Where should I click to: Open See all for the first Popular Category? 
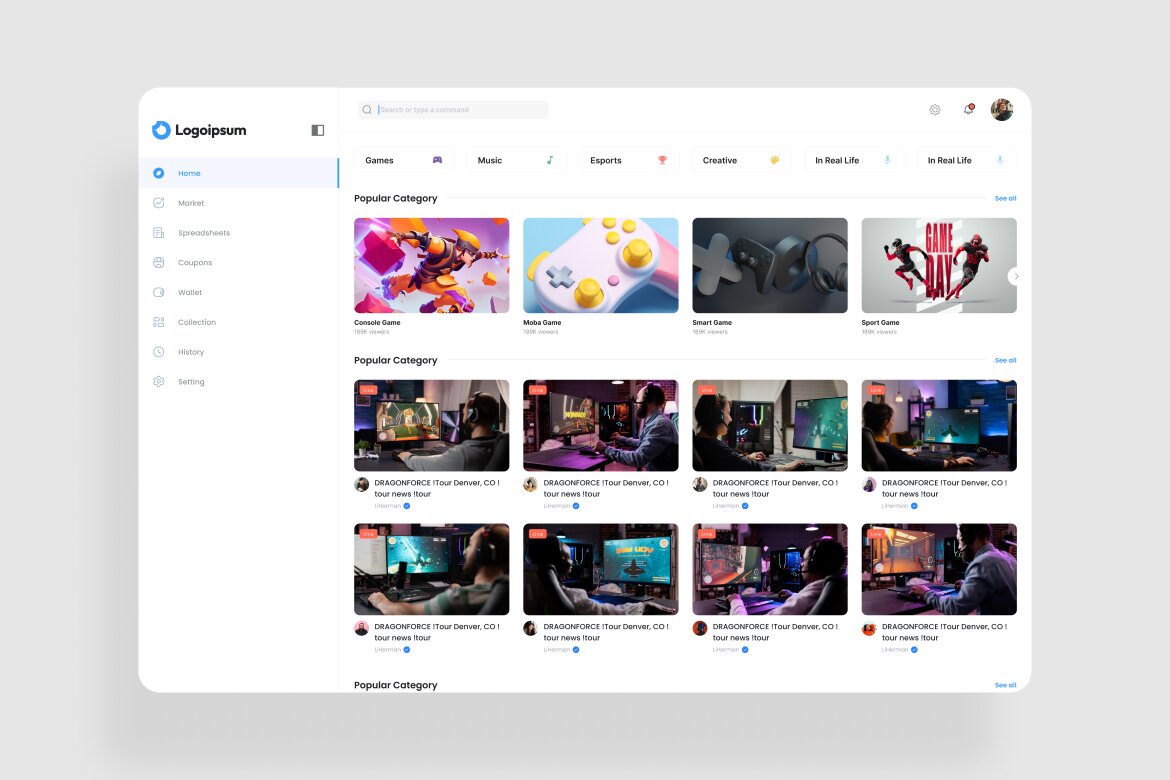tap(1004, 198)
